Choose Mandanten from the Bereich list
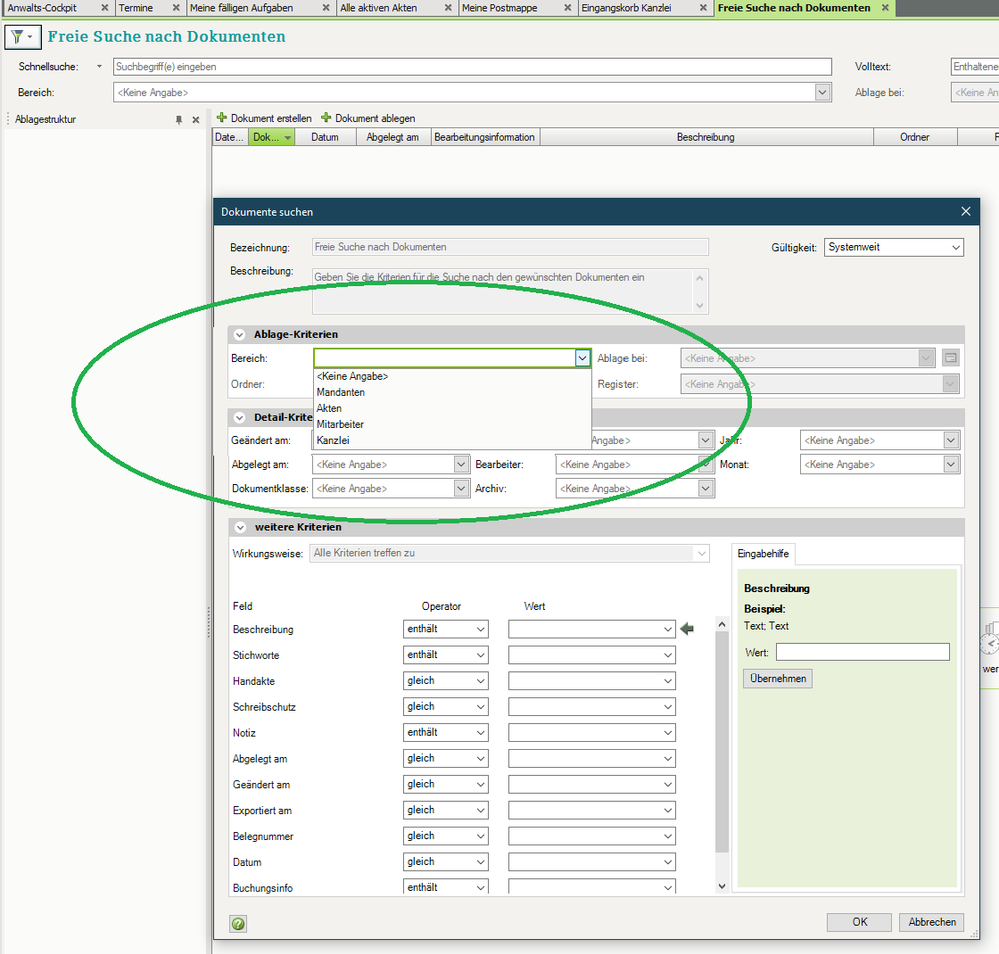The width and height of the screenshot is (999, 954). [452, 392]
